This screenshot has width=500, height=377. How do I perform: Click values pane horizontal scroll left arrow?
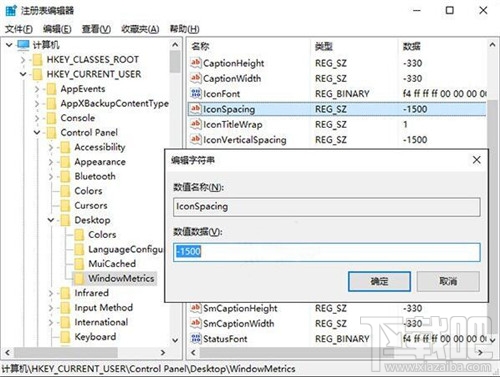[193, 352]
